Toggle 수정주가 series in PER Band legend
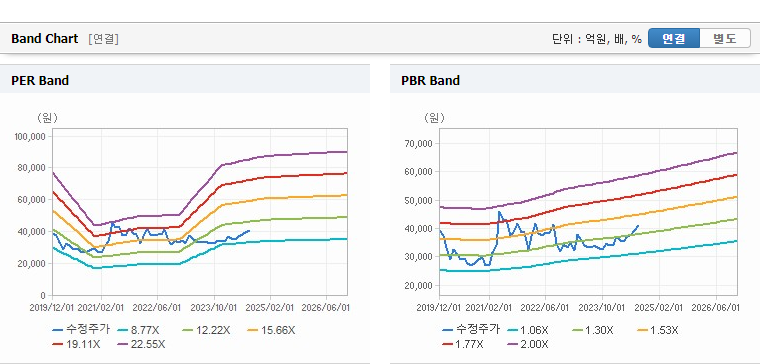 coord(81,330)
